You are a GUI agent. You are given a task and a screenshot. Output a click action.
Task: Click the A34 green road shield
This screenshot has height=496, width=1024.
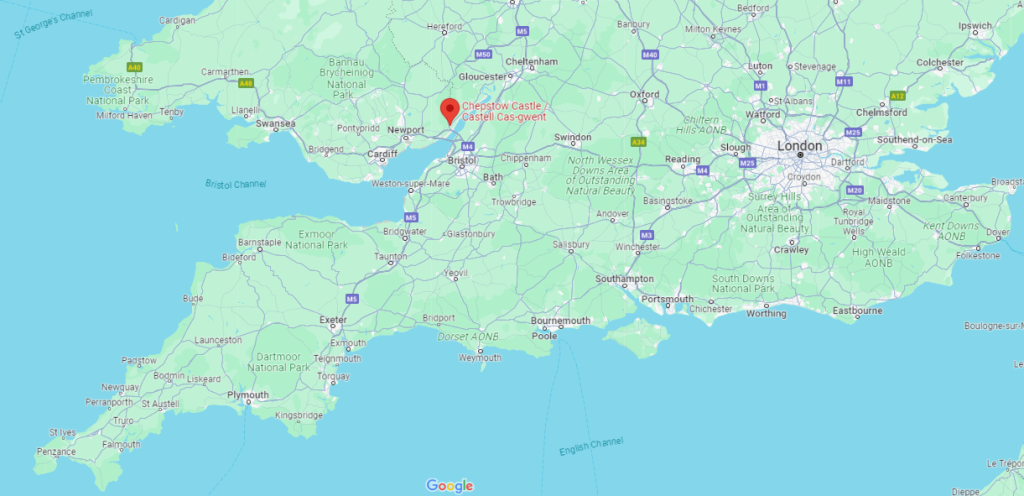[x=639, y=142]
